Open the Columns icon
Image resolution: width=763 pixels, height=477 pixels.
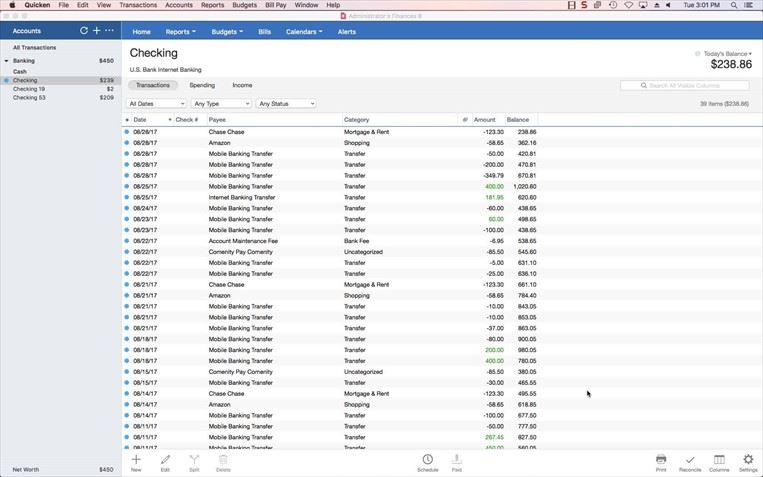[719, 460]
